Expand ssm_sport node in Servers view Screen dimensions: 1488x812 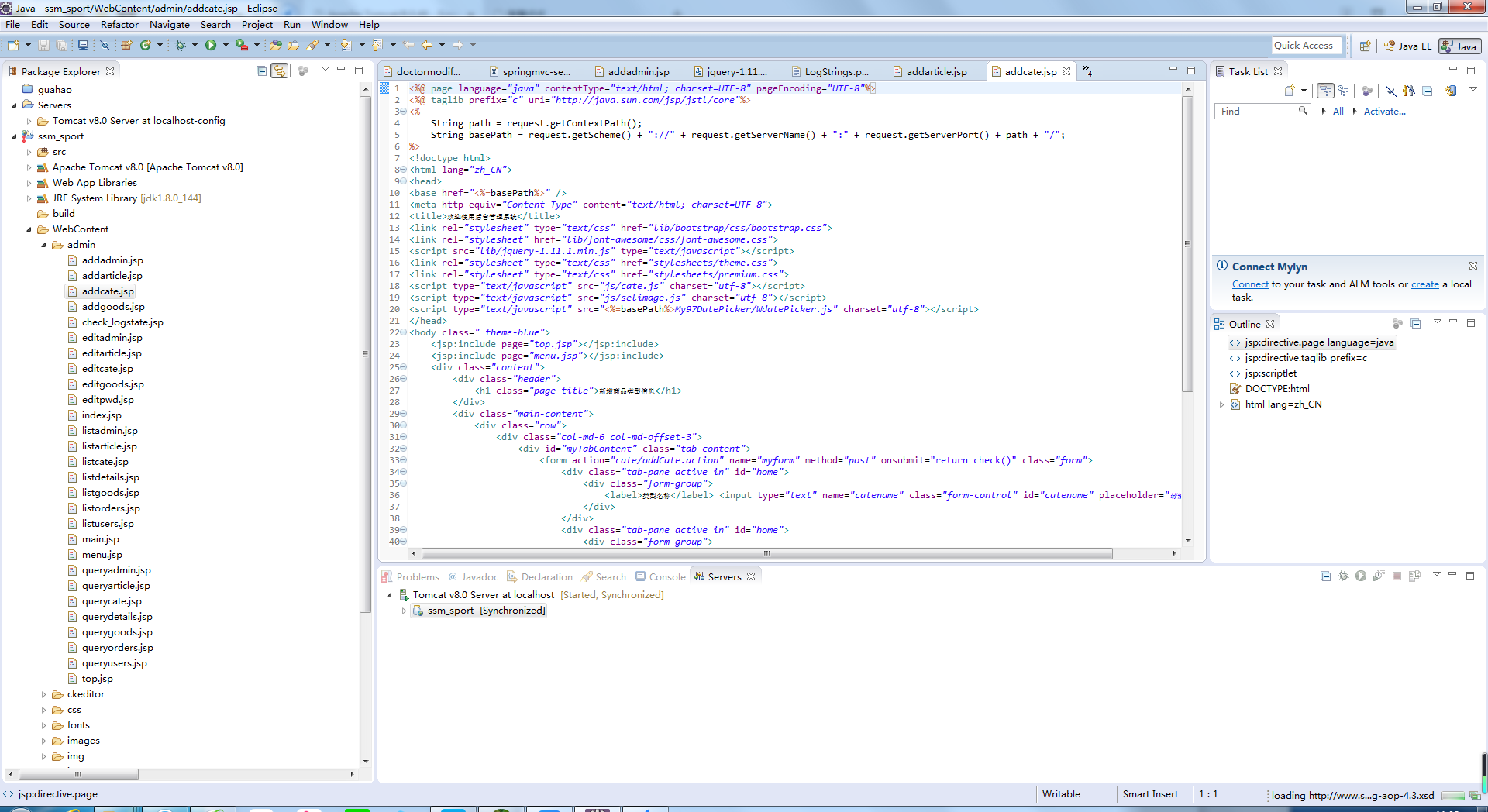[x=404, y=611]
